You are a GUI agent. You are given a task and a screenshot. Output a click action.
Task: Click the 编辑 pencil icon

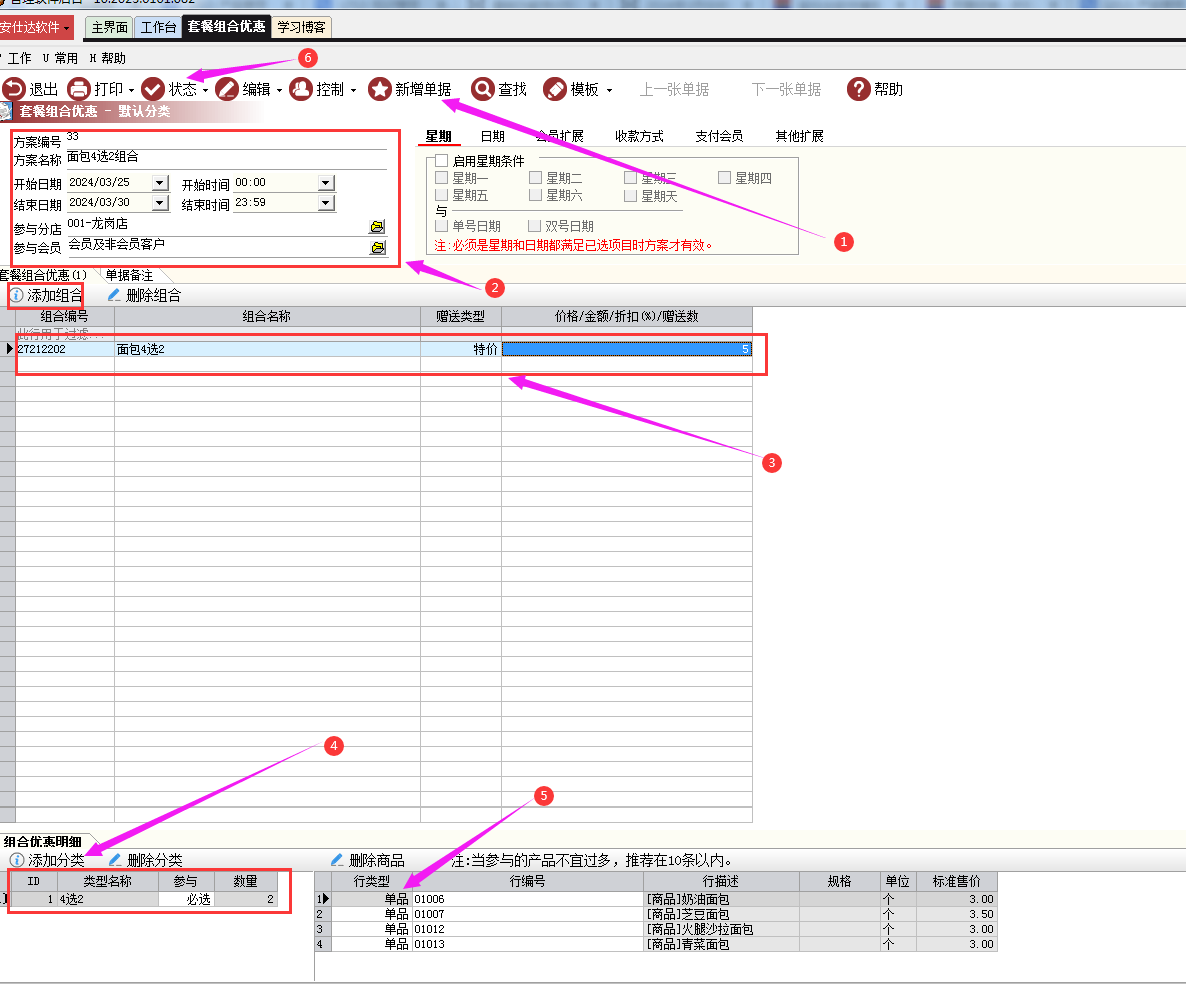(x=227, y=89)
